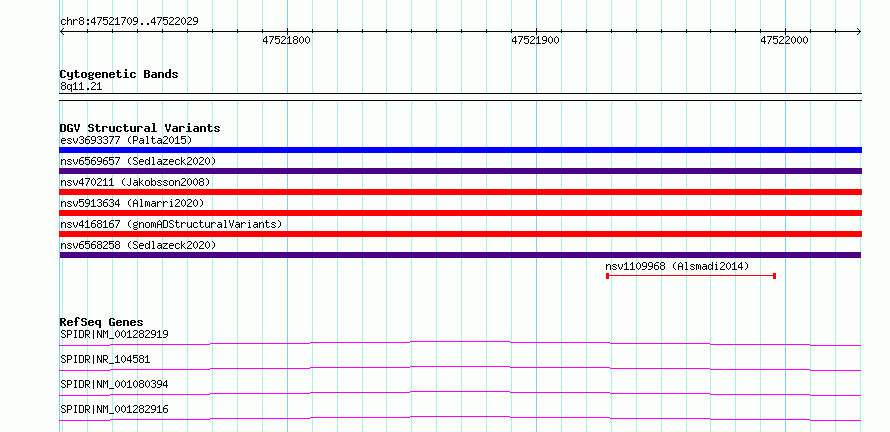Click the 47522000 ruler position label
This screenshot has width=890, height=432.
click(x=784, y=40)
